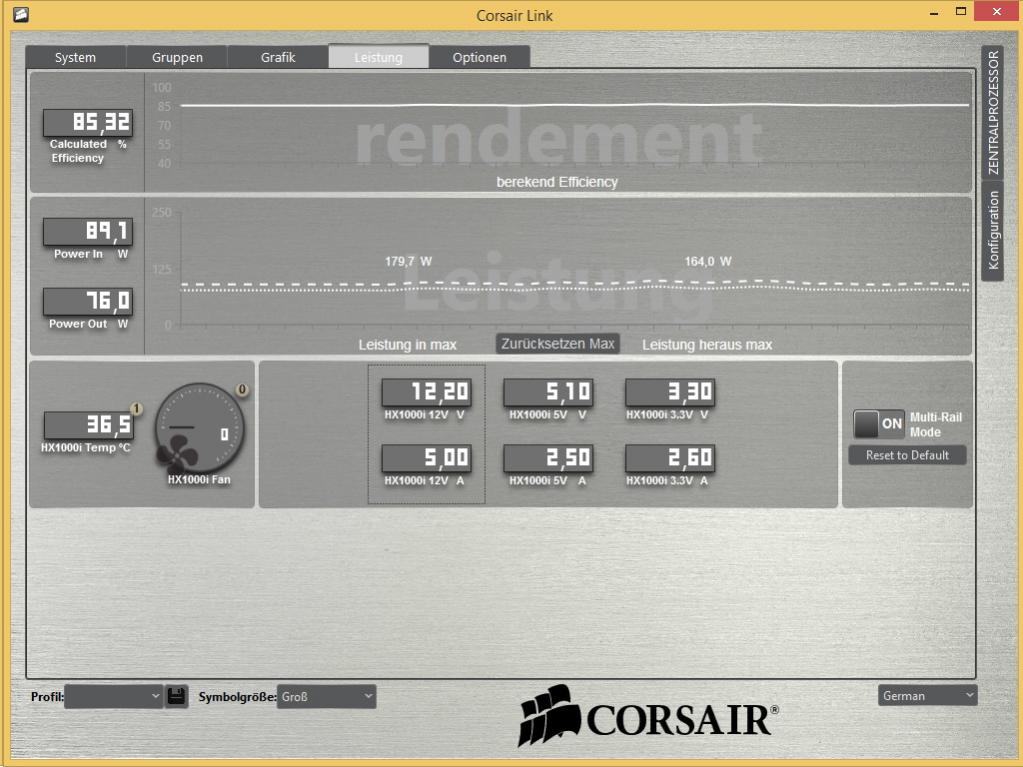Click the Leistung in max label

coord(407,344)
